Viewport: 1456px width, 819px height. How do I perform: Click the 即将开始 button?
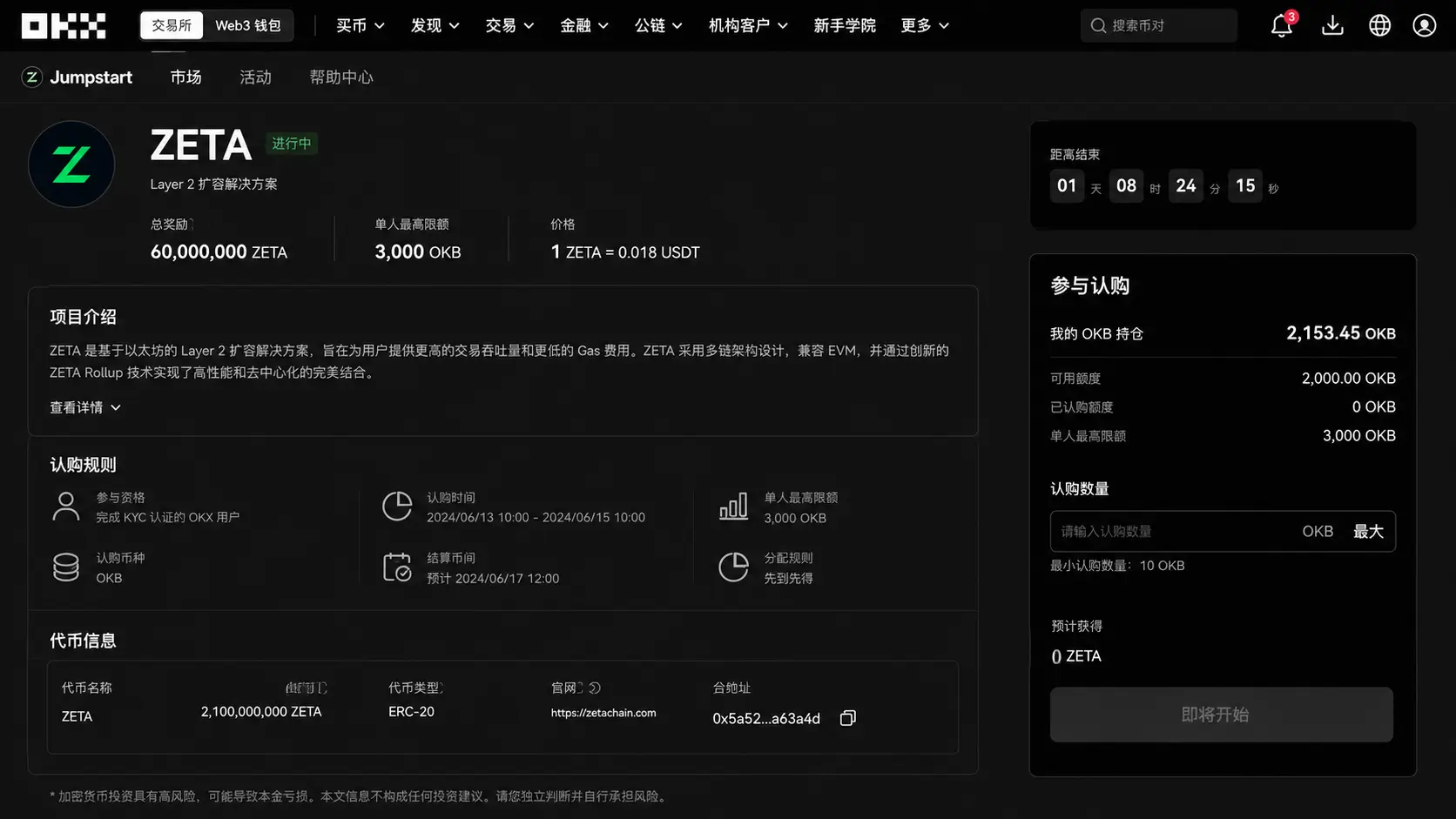pos(1221,715)
